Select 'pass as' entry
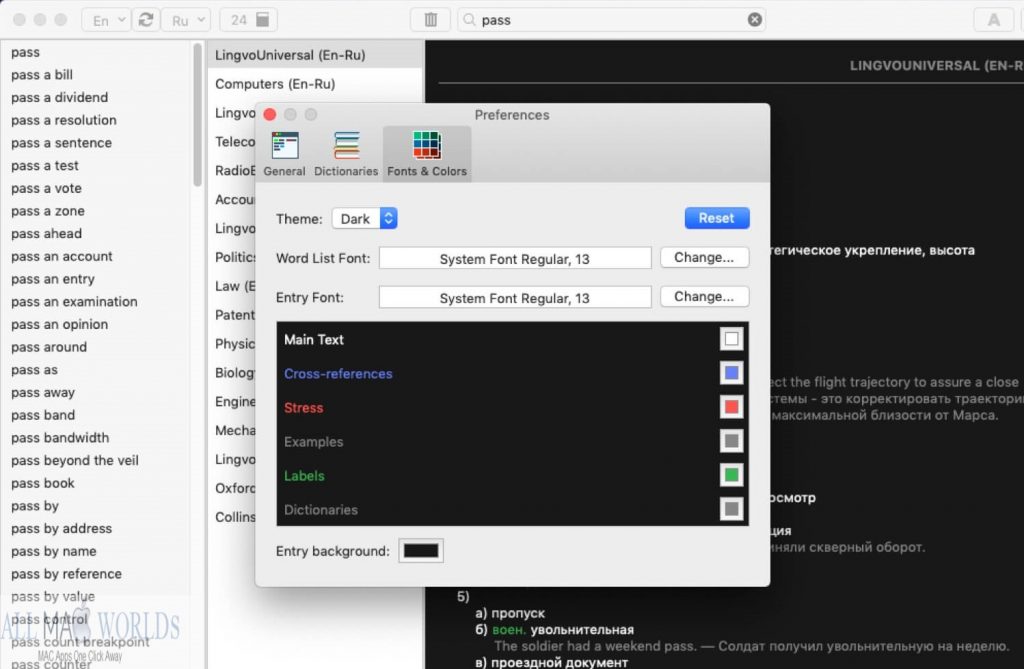Viewport: 1024px width, 669px height. tap(34, 370)
